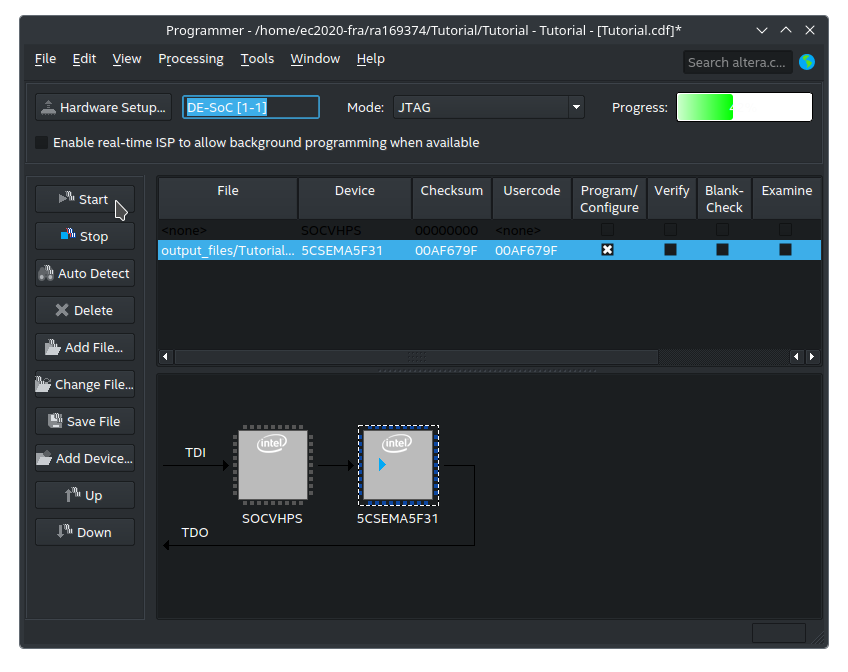Select the SOCVHPS device cell in table

click(x=355, y=230)
